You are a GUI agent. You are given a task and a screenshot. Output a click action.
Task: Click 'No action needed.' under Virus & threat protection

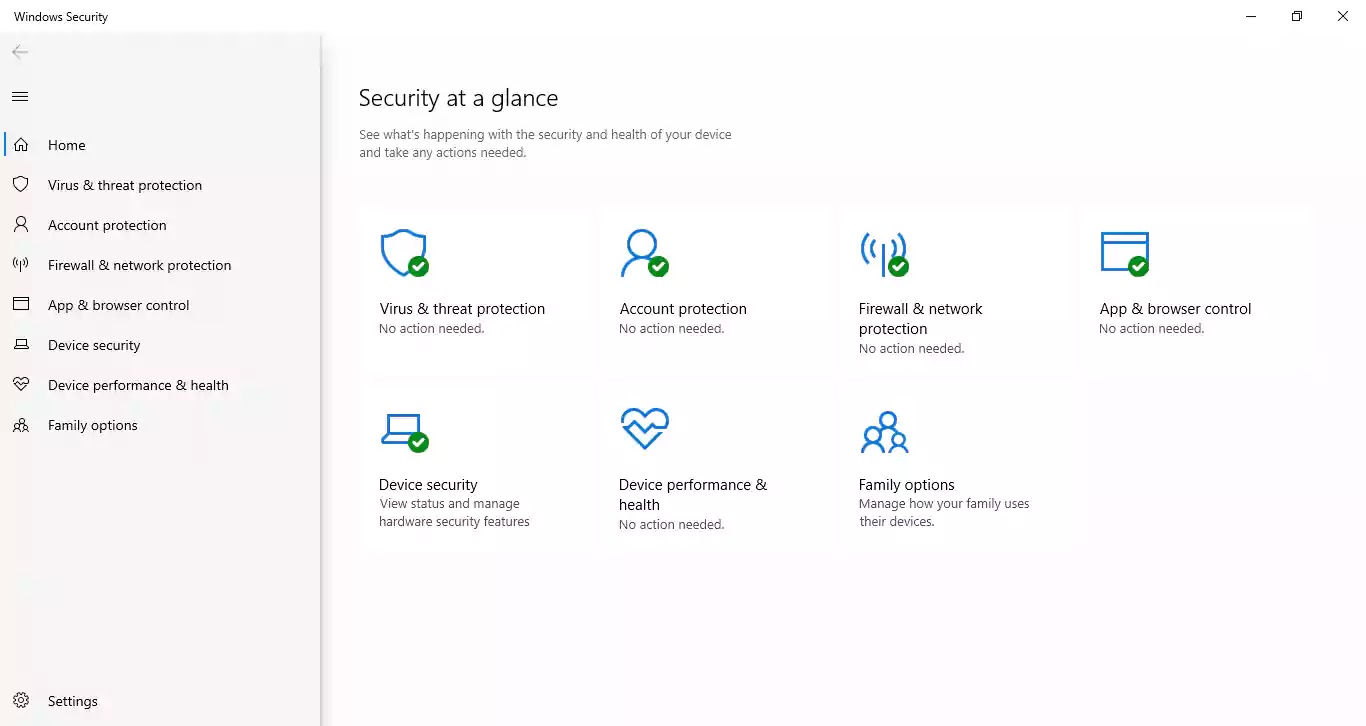tap(431, 329)
